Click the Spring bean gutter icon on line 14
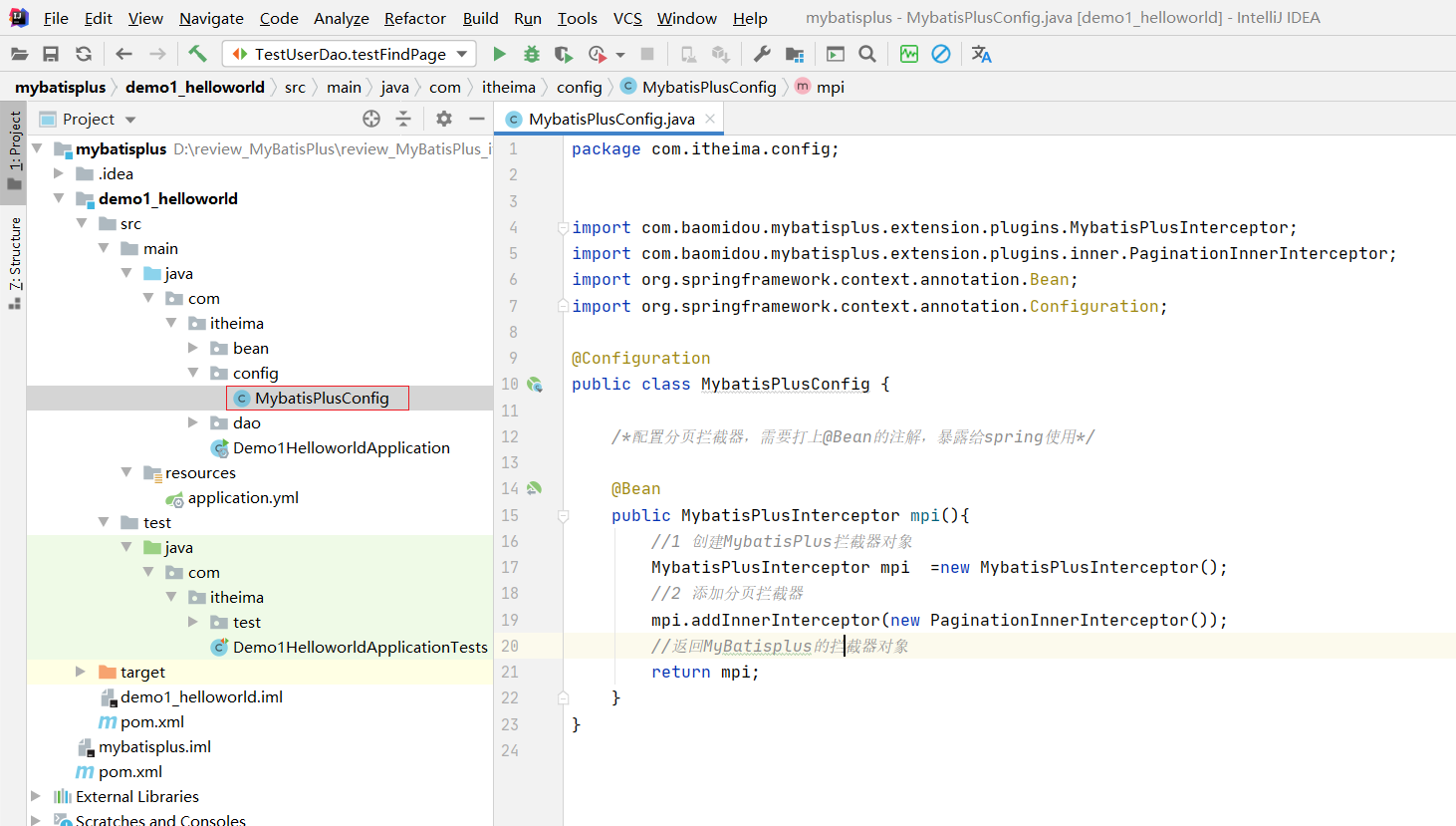This screenshot has width=1456, height=826. [x=535, y=488]
